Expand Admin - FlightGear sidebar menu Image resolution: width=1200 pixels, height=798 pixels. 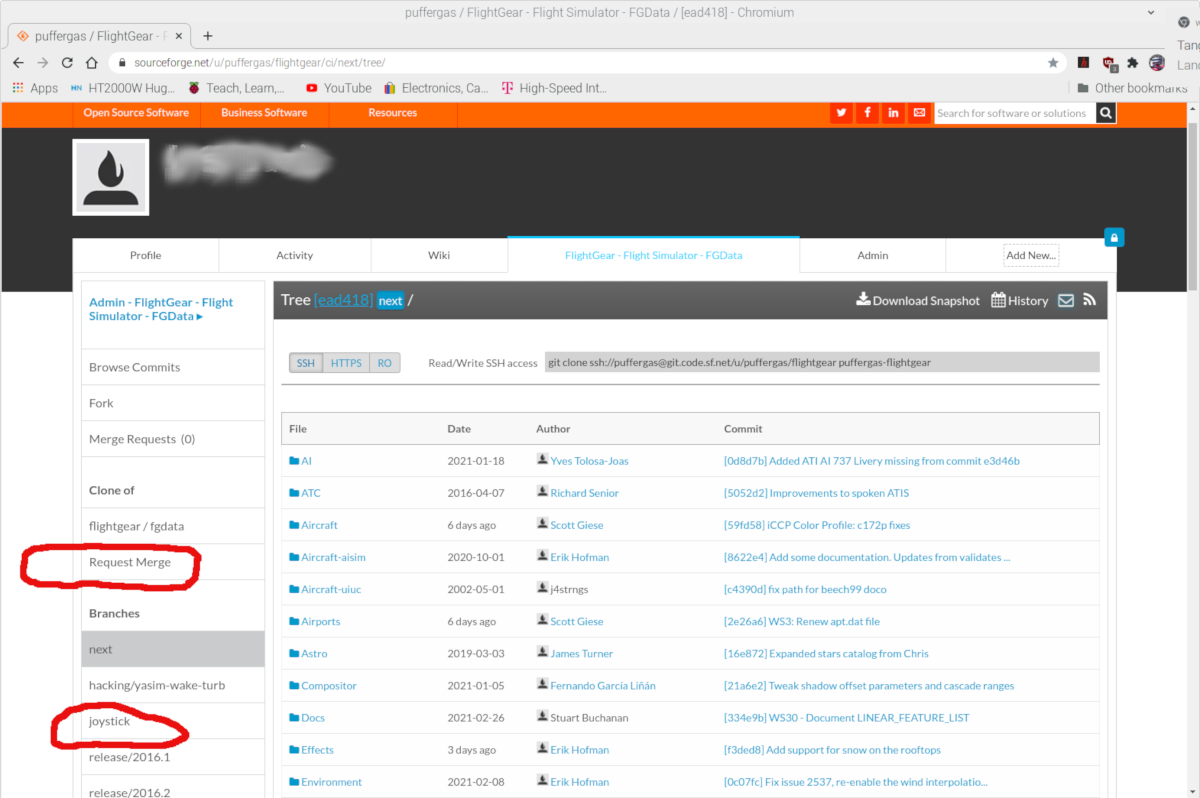click(161, 309)
